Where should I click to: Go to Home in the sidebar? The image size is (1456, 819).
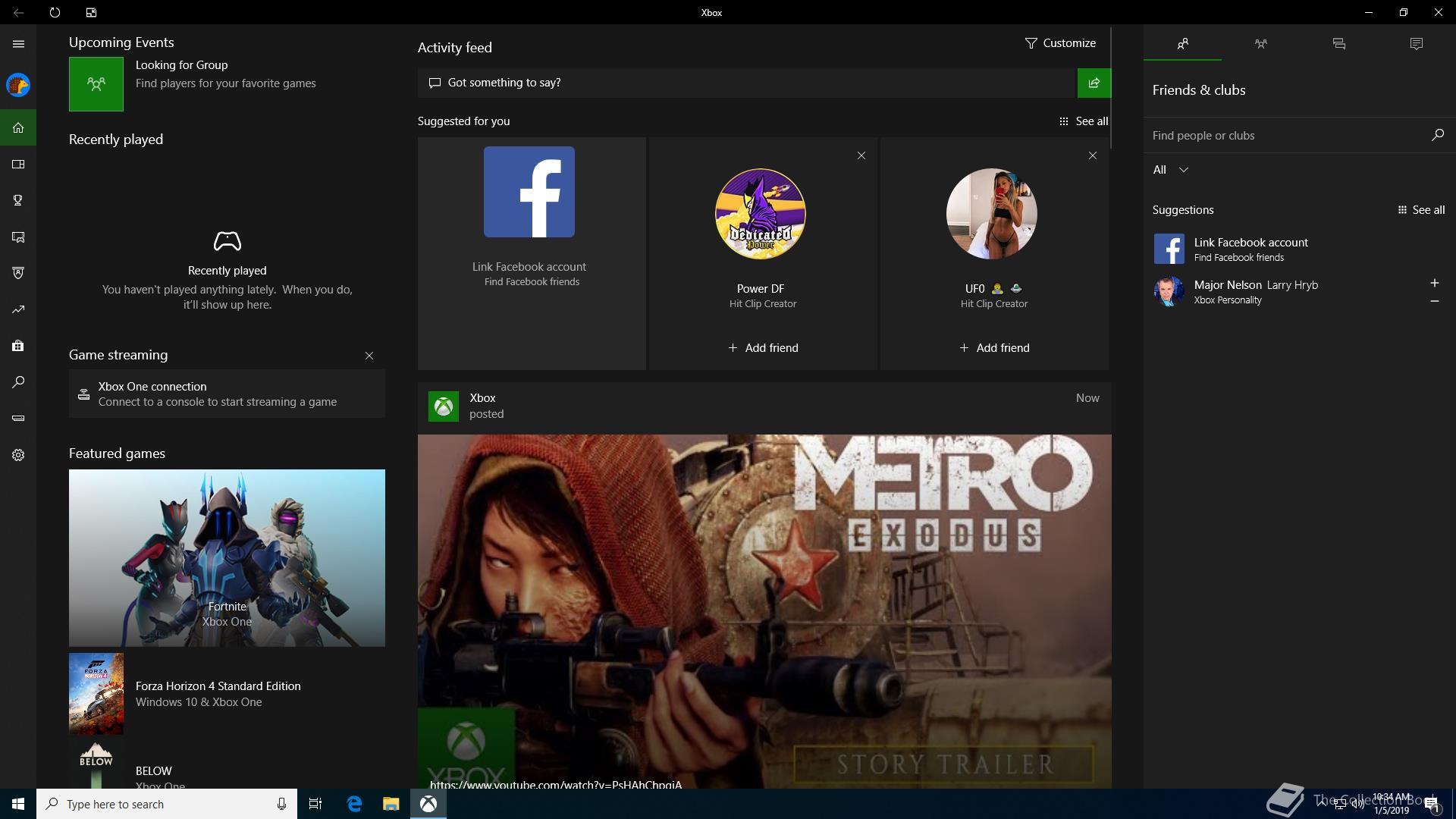[18, 127]
